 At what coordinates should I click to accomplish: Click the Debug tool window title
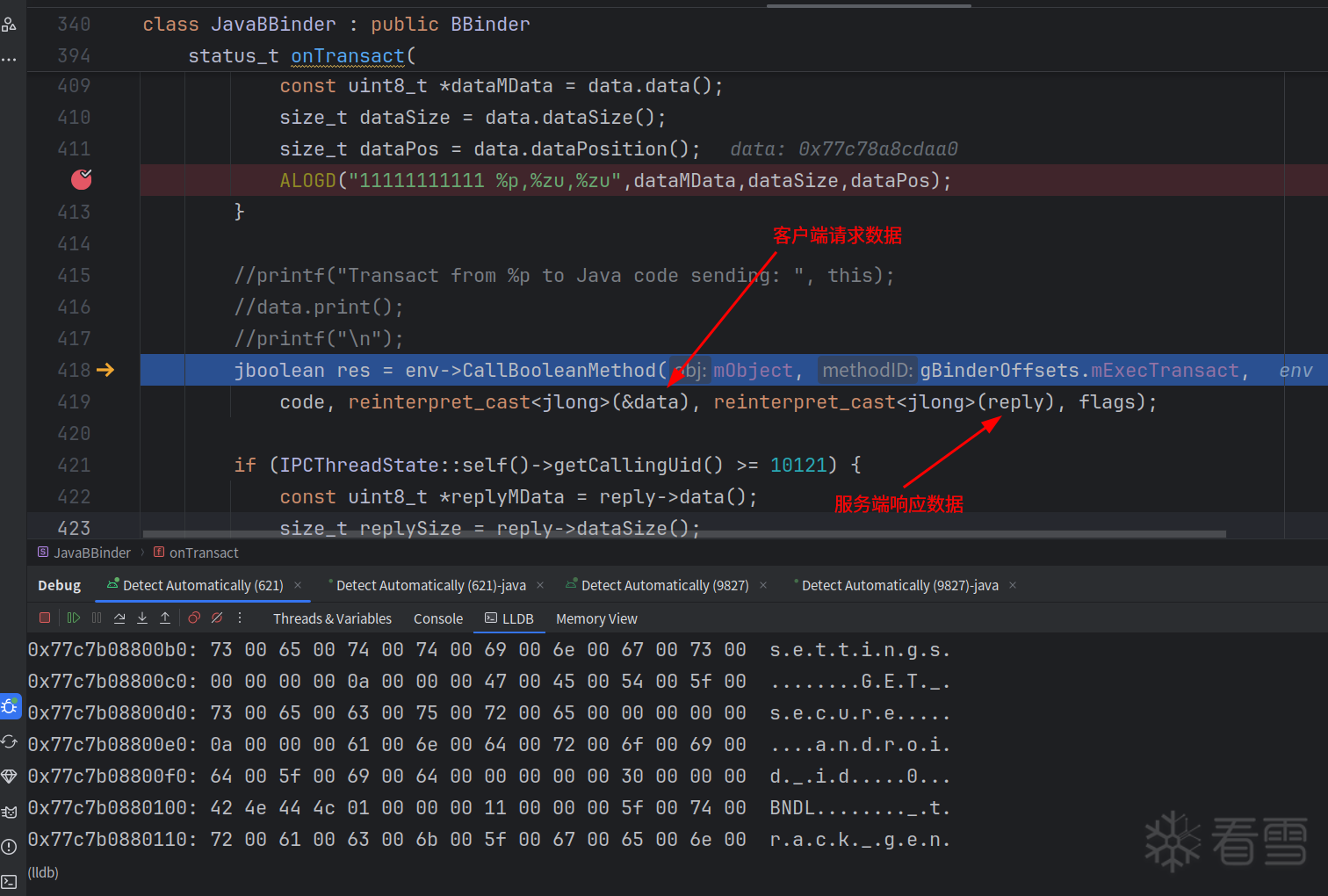[x=59, y=586]
